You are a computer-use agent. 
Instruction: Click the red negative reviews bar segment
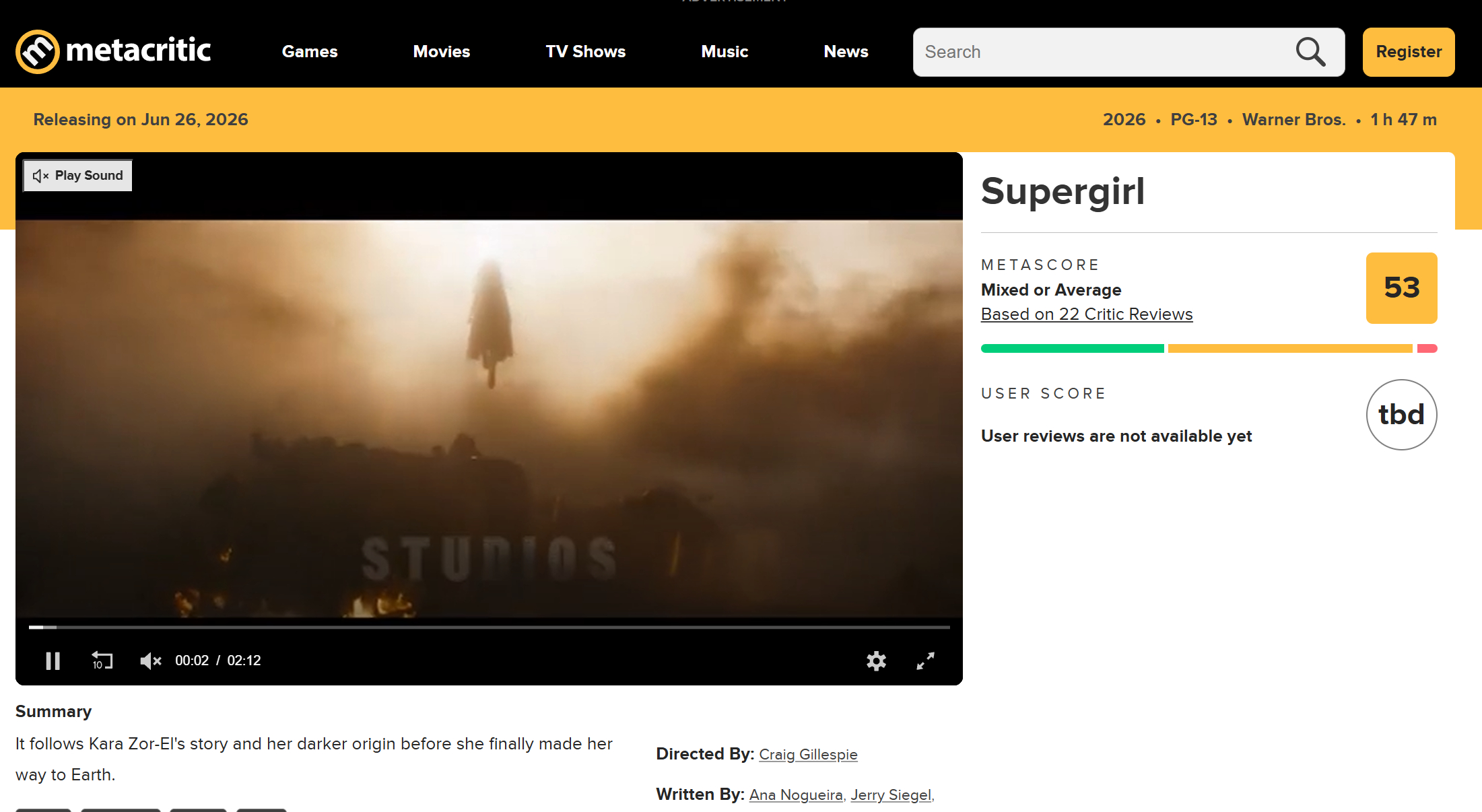[x=1427, y=349]
